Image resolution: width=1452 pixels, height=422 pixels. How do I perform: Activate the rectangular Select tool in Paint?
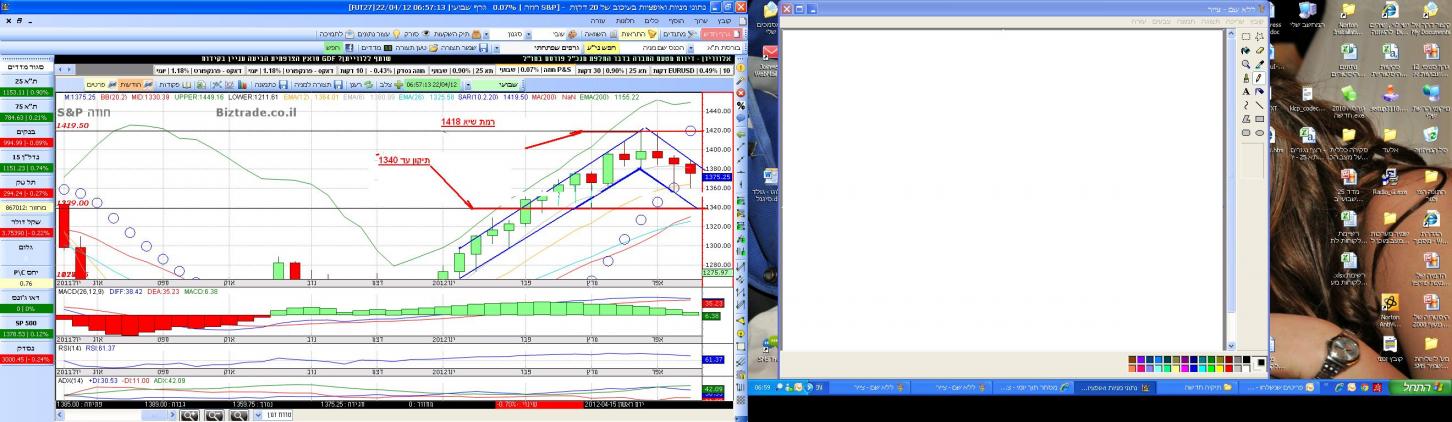(1246, 36)
